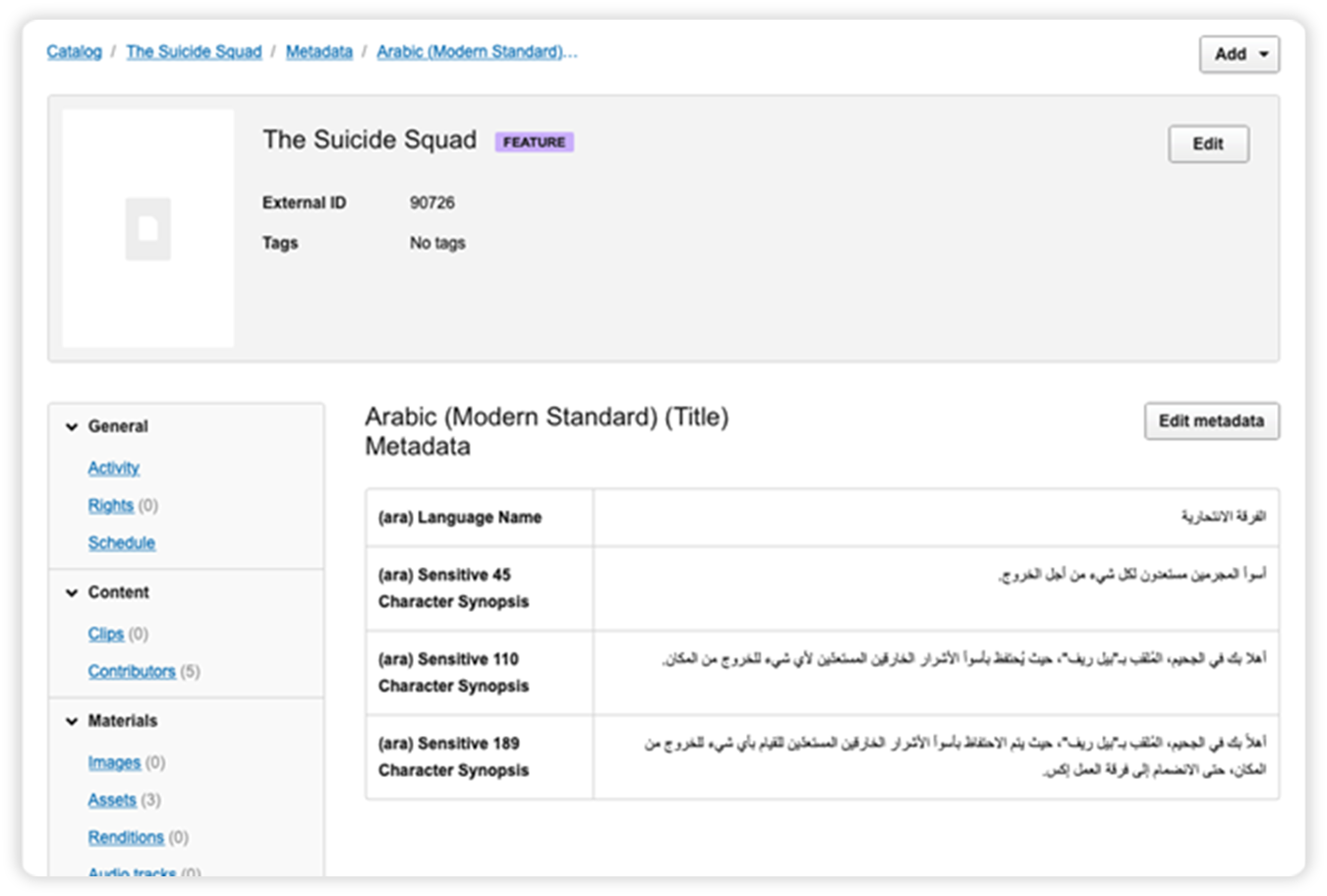This screenshot has width=1327, height=896.
Task: Collapse the Materials section chevron
Action: [x=72, y=721]
